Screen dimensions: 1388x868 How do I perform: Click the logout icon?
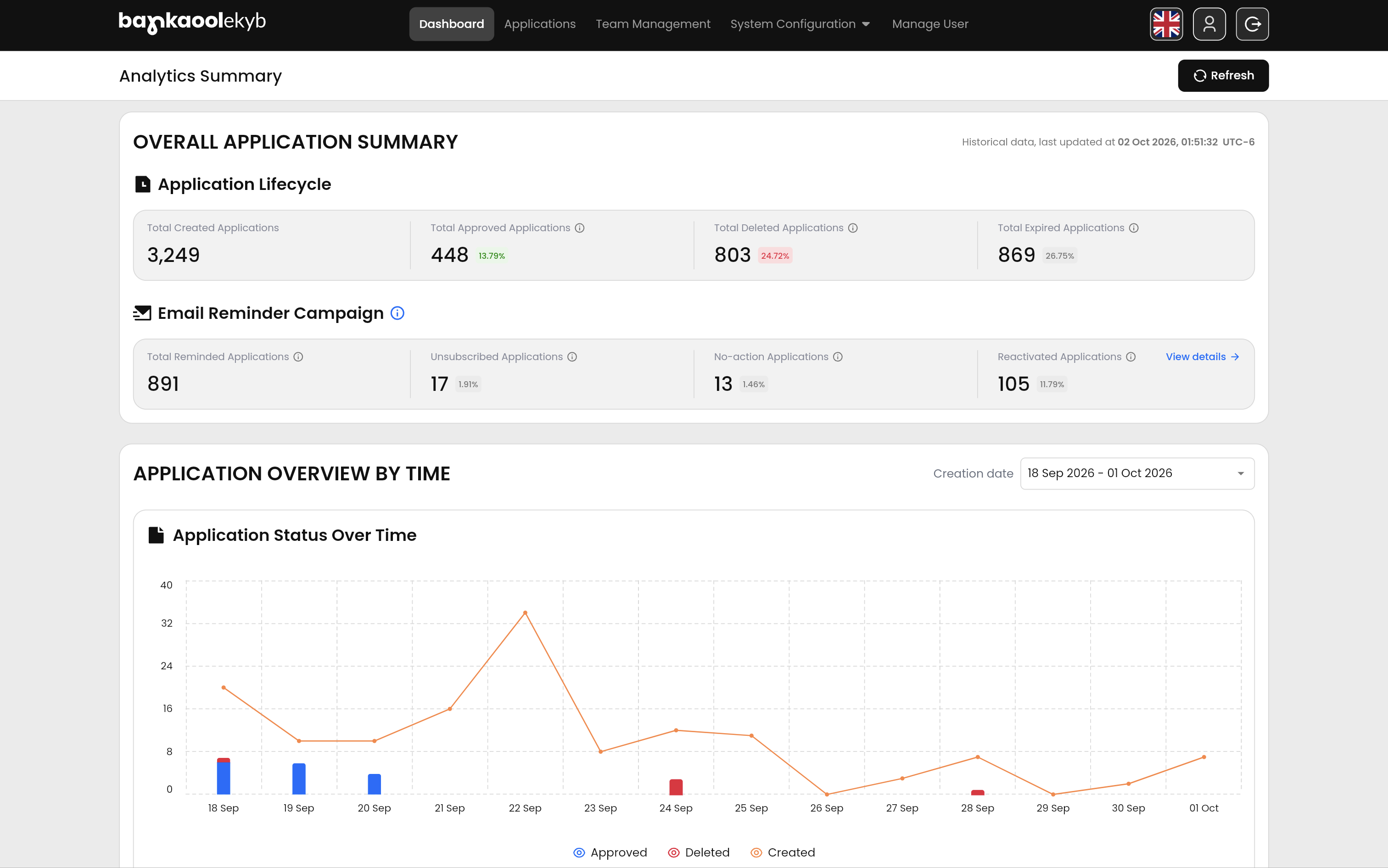click(1253, 24)
